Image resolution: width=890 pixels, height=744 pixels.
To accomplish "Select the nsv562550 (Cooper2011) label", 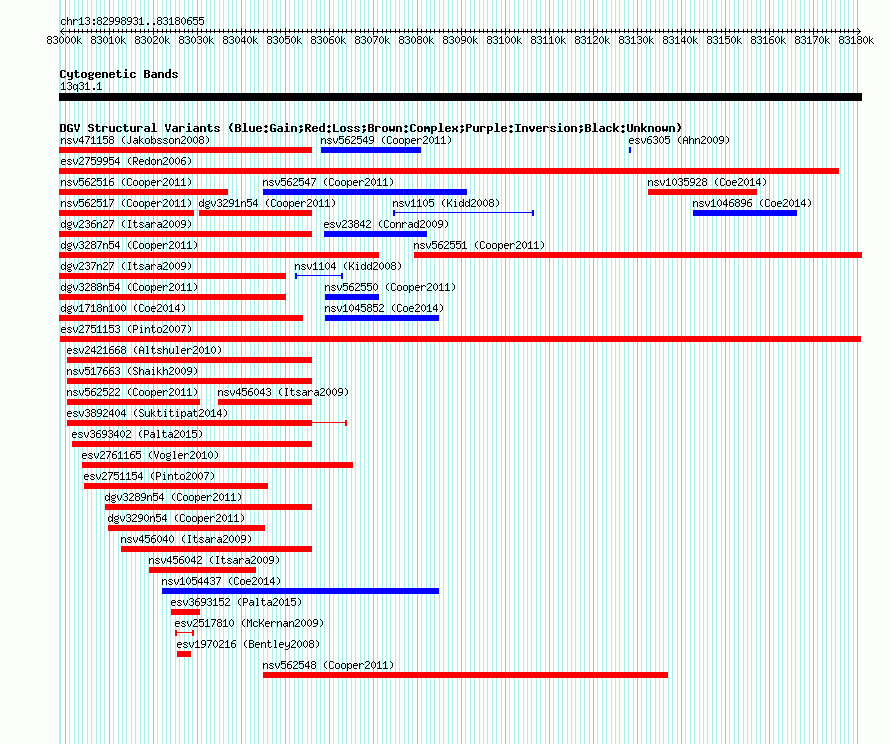I will tap(390, 287).
